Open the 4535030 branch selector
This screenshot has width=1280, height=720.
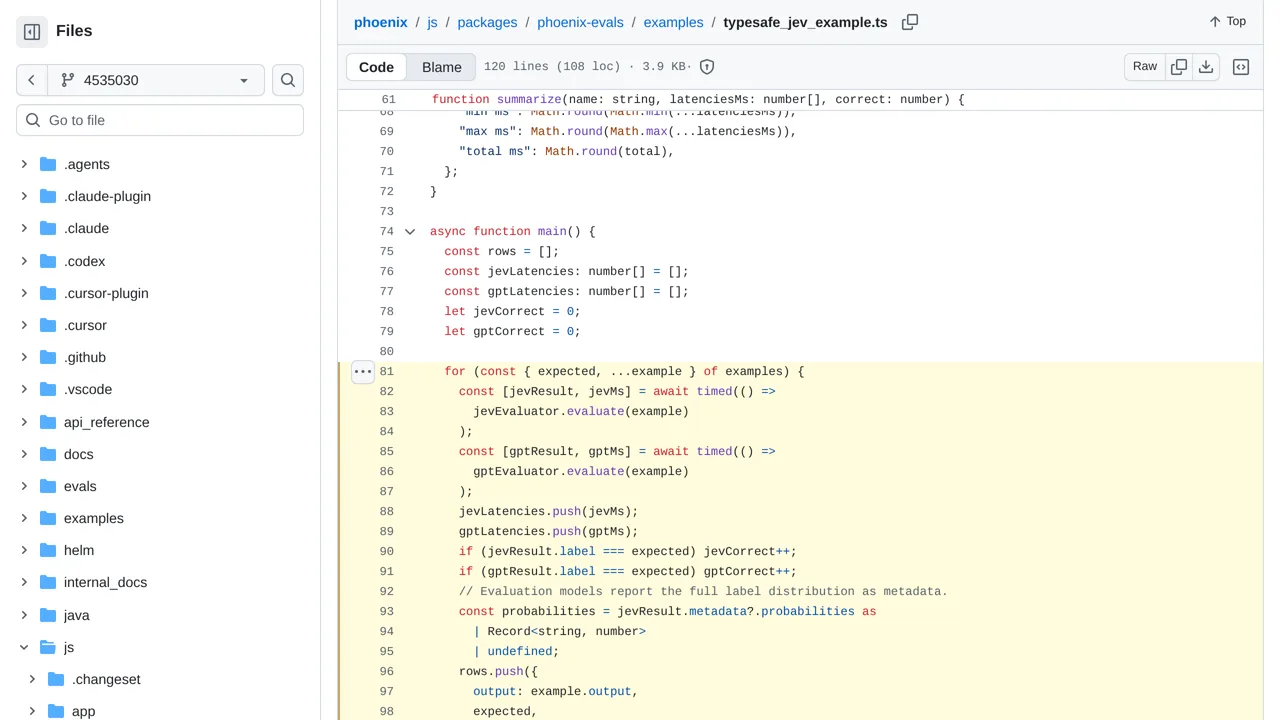click(x=156, y=80)
